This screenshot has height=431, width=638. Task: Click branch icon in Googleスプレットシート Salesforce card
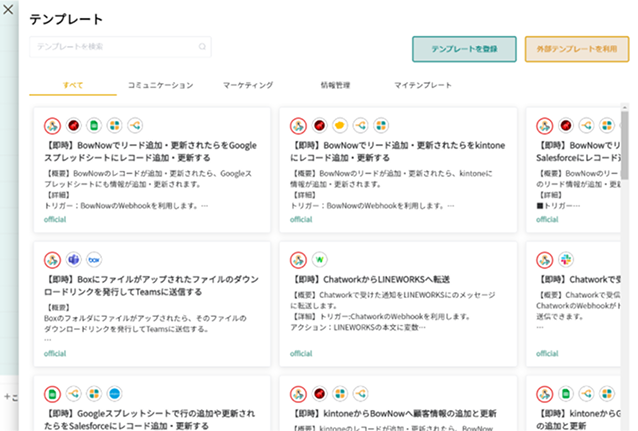coord(74,394)
